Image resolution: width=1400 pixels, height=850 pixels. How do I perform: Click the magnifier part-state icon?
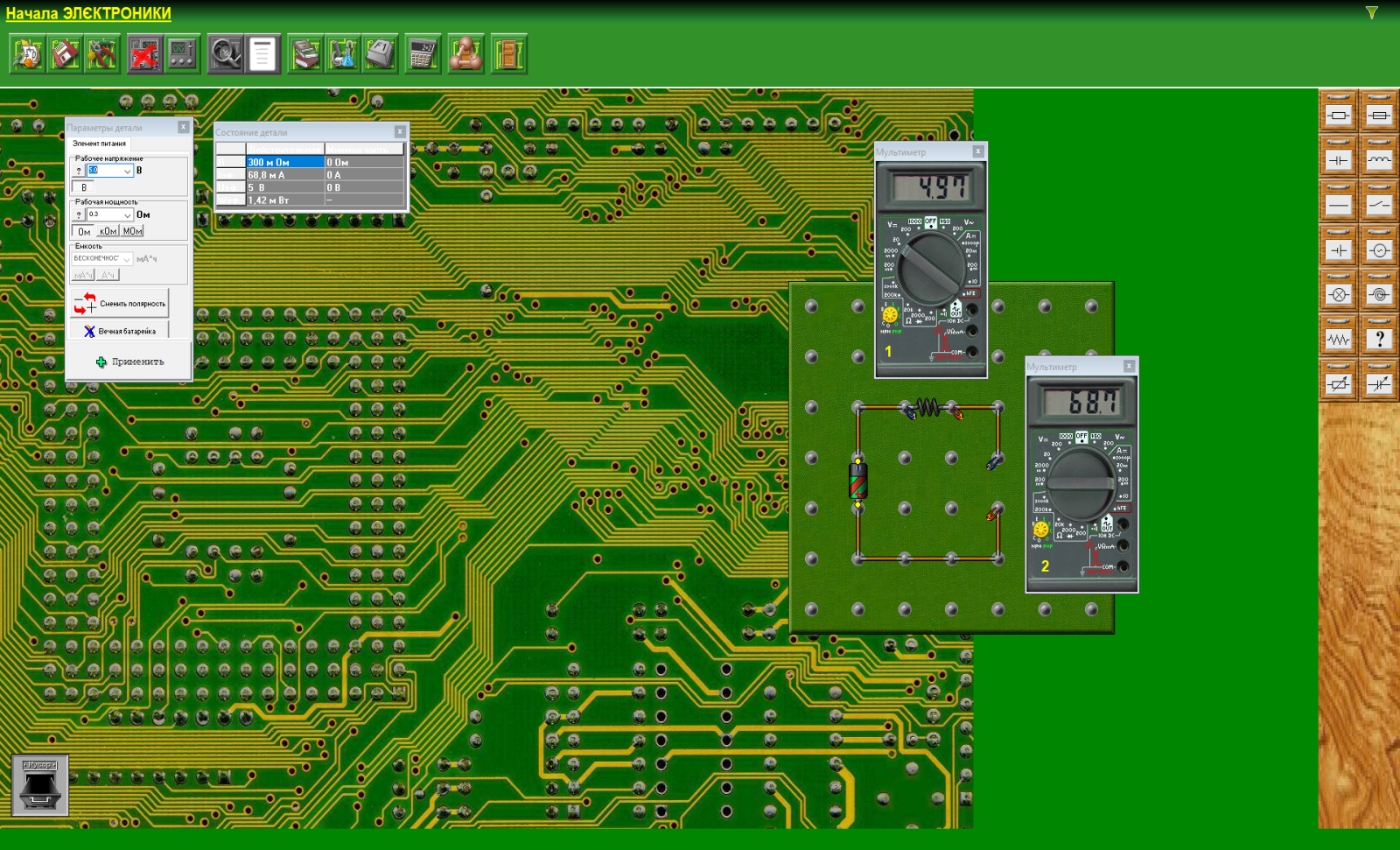click(x=225, y=54)
